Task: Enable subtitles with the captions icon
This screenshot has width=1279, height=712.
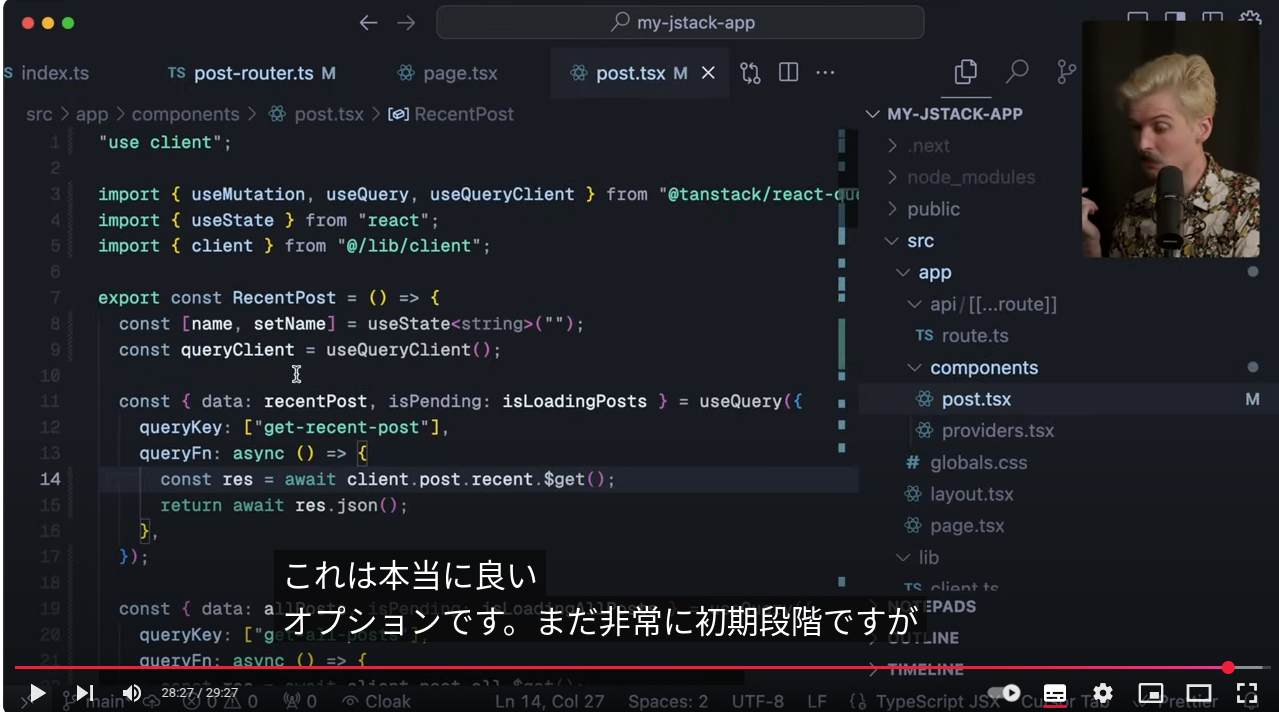Action: tap(1054, 692)
